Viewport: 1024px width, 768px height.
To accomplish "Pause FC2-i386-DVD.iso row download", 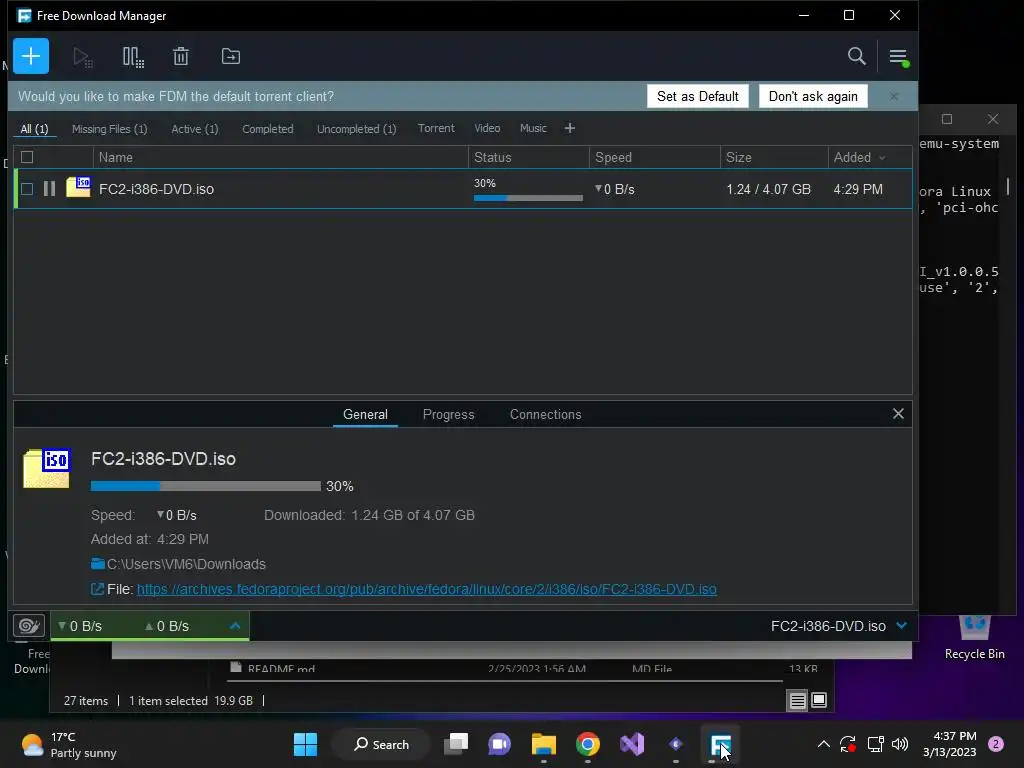I will point(49,189).
